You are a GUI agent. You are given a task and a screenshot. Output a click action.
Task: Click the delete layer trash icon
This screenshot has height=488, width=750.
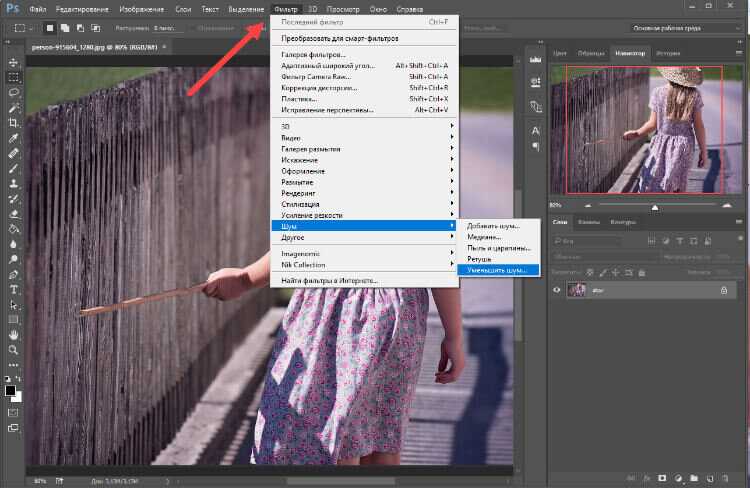[726, 478]
